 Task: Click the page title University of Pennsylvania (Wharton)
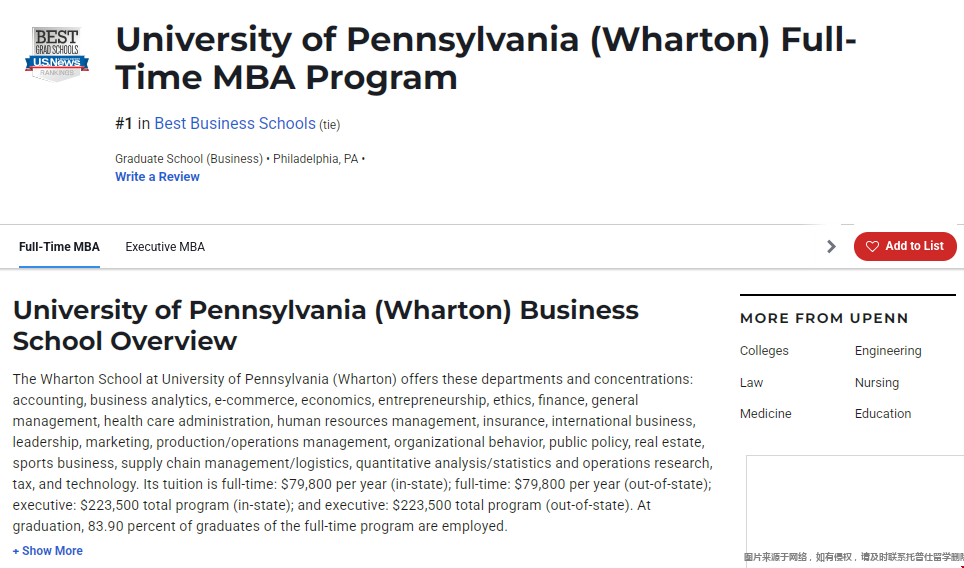pyautogui.click(x=486, y=58)
